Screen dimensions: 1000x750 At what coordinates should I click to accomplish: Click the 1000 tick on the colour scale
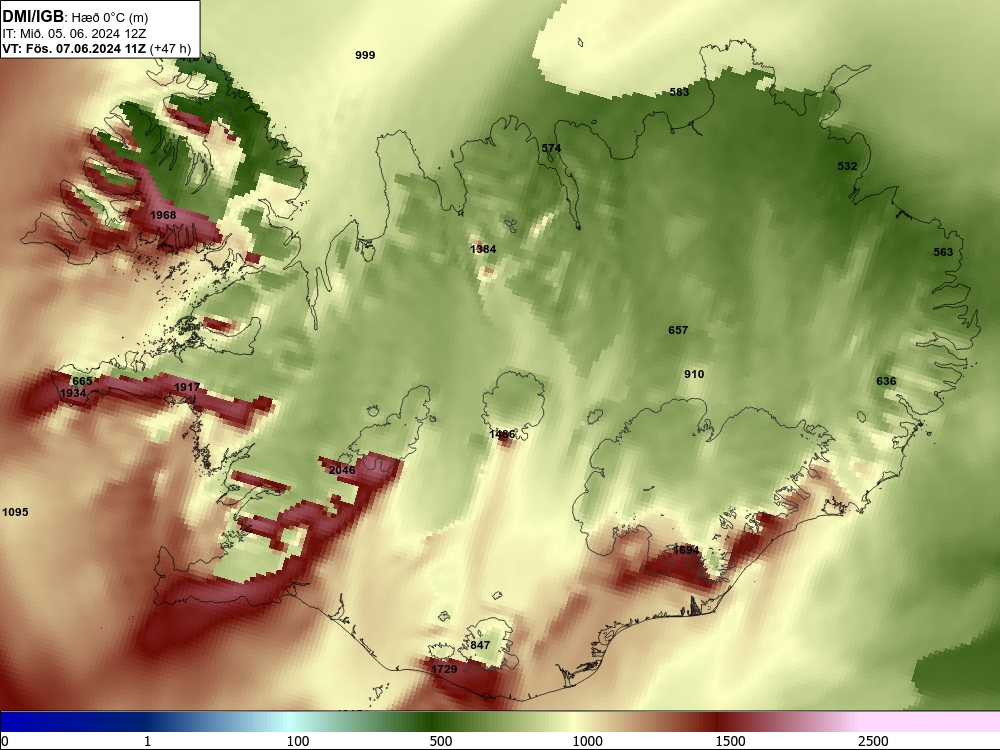click(587, 741)
